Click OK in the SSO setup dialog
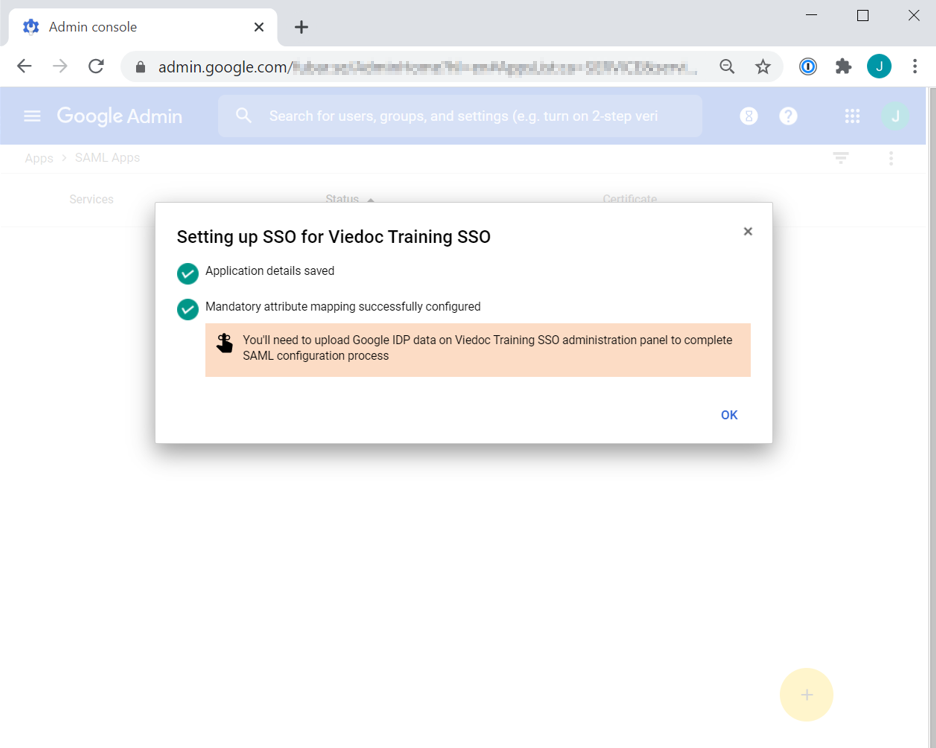The image size is (936, 748). (729, 415)
